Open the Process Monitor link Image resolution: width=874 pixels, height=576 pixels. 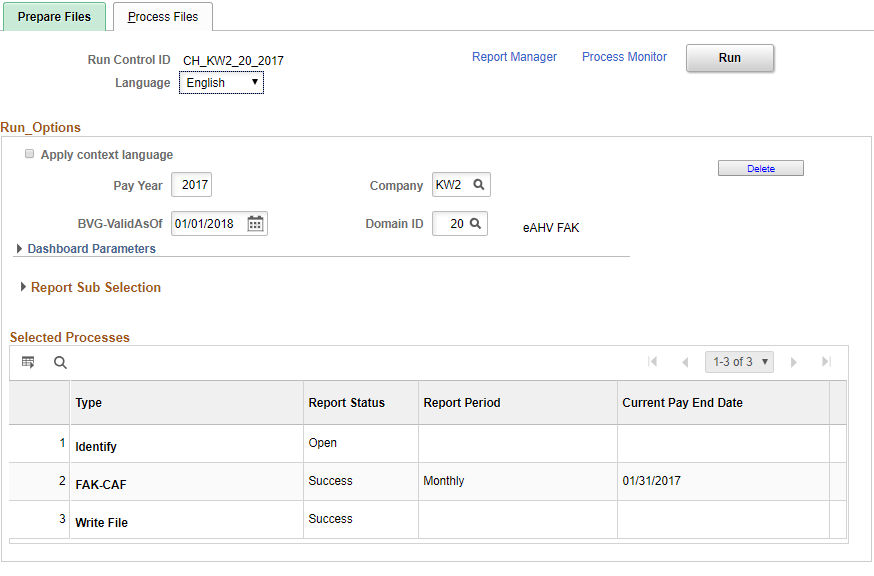tap(624, 57)
